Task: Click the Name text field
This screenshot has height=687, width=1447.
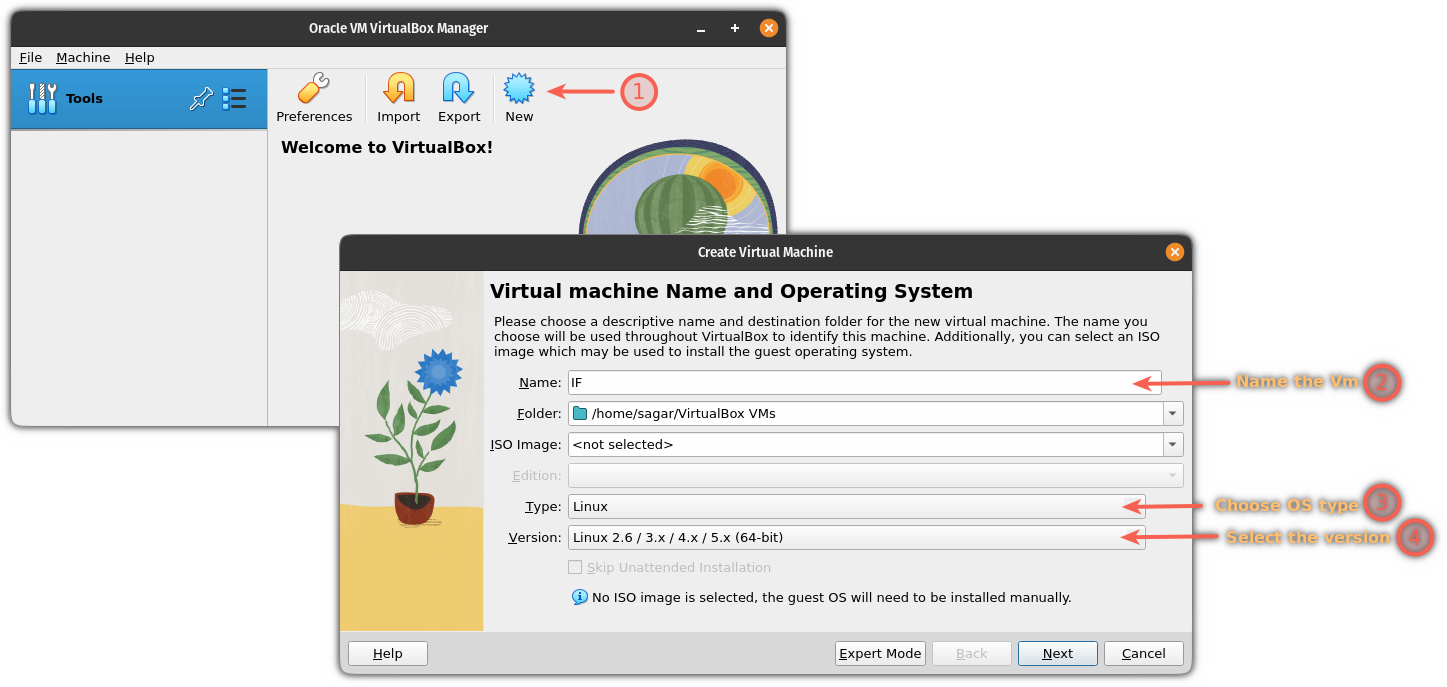Action: 850,382
